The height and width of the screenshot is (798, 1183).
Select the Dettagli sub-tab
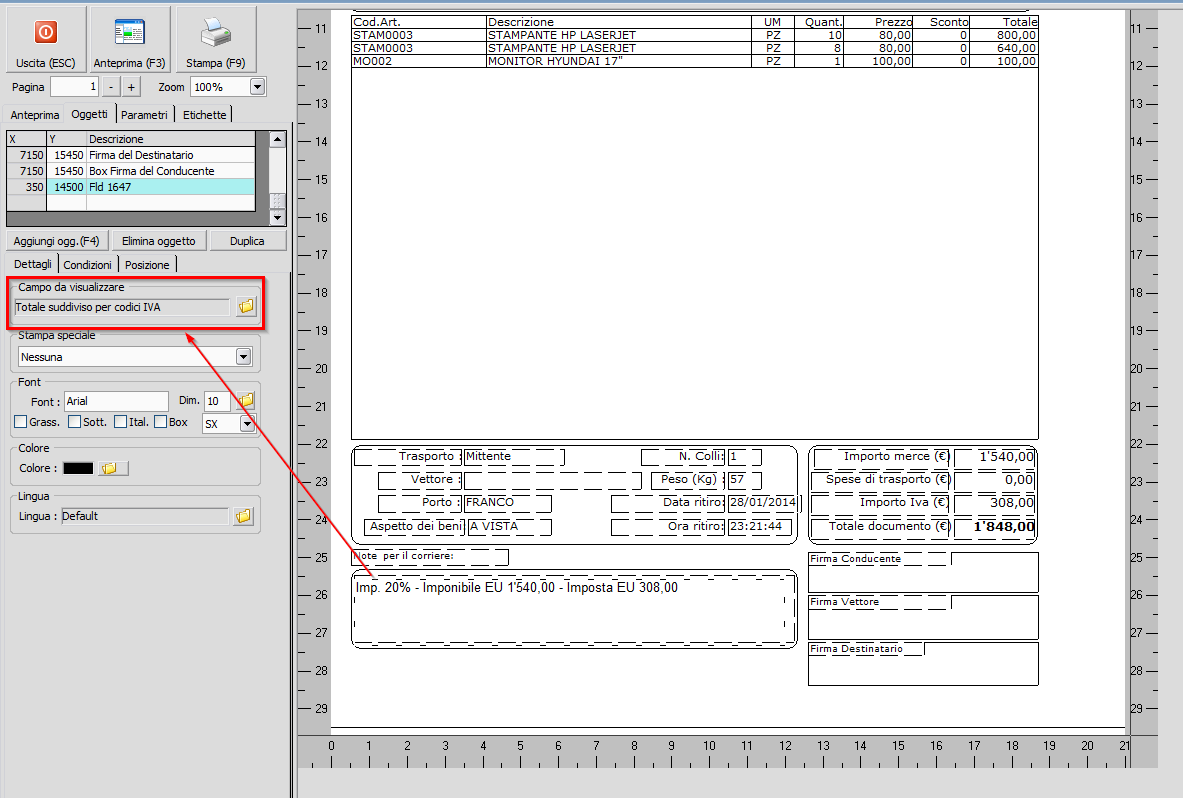[x=32, y=264]
